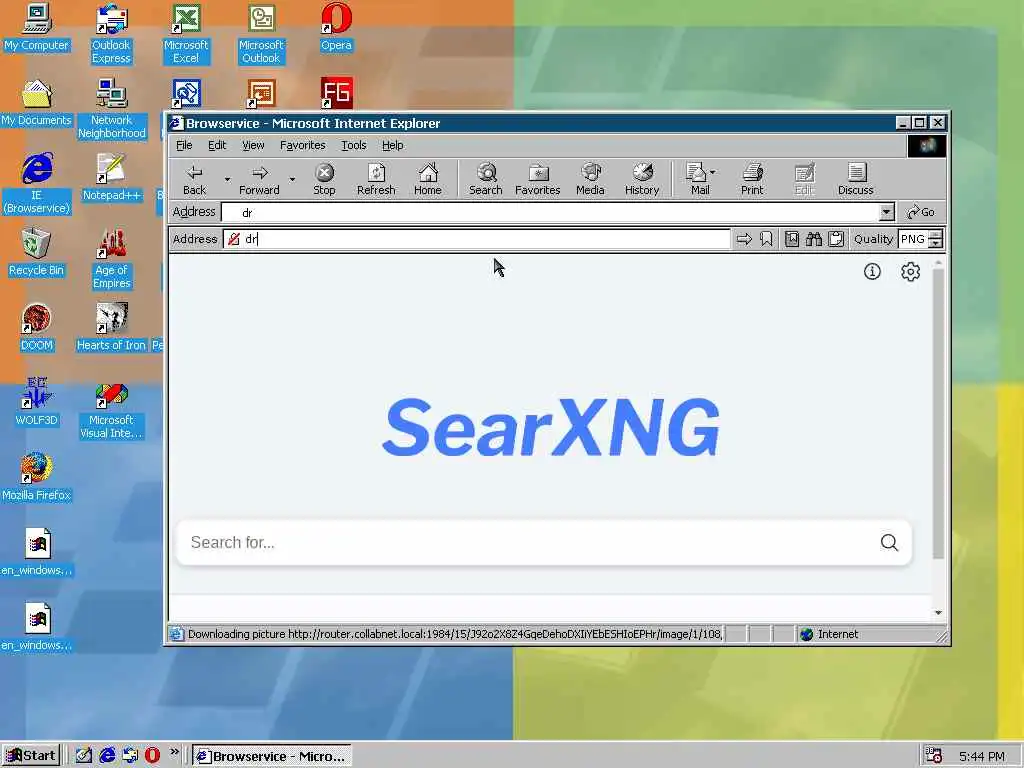Click Show Desktop quick launch icon

point(84,756)
